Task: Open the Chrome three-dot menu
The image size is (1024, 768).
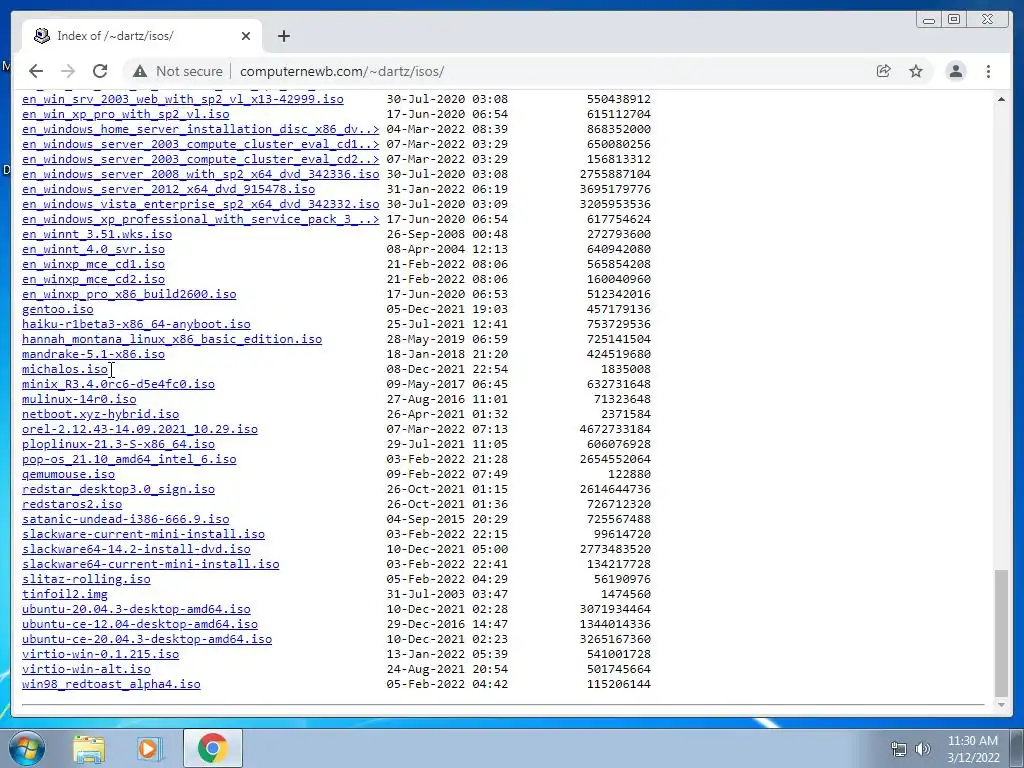Action: tap(988, 71)
